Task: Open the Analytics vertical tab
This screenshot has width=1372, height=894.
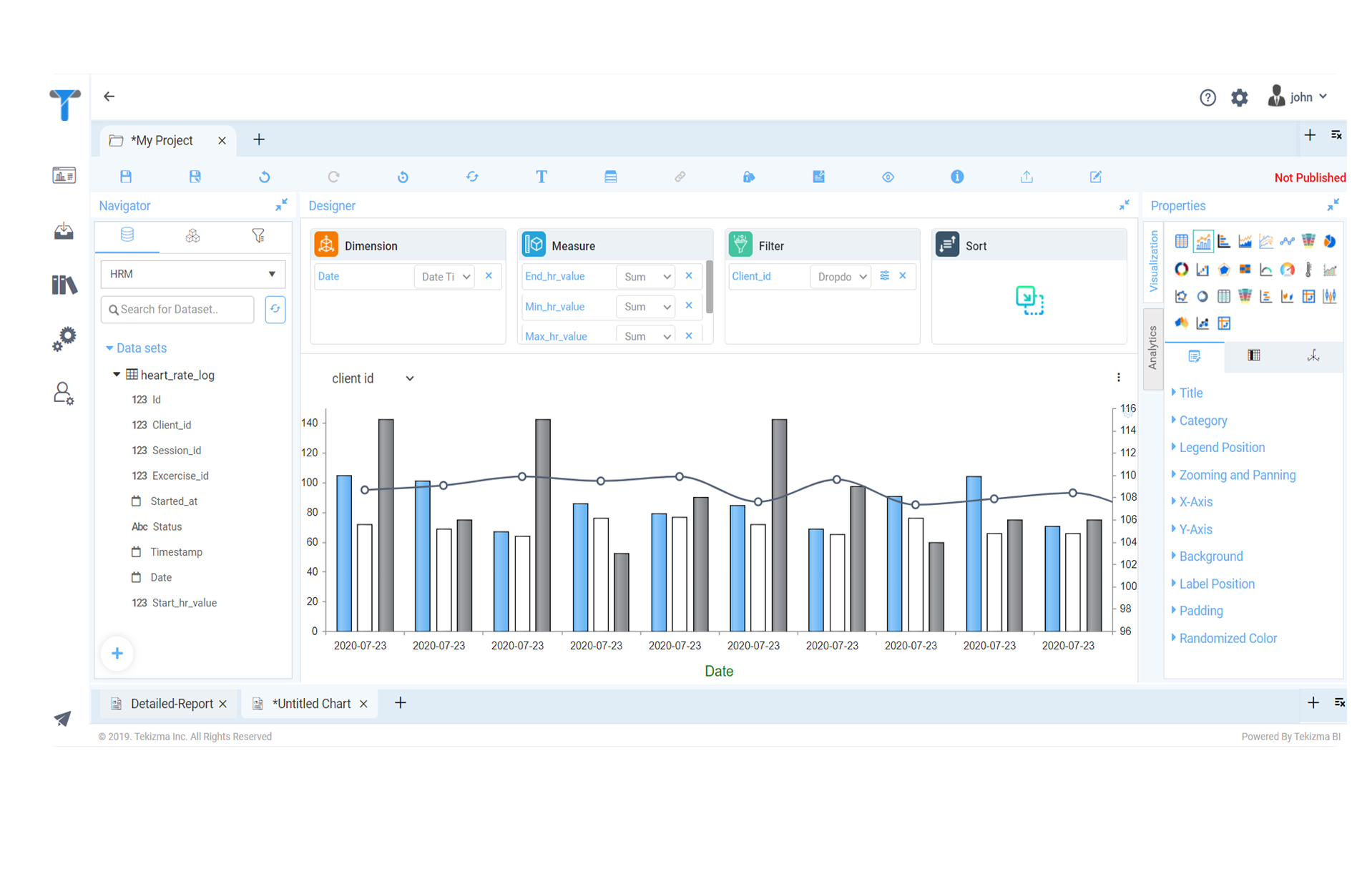Action: click(x=1152, y=348)
